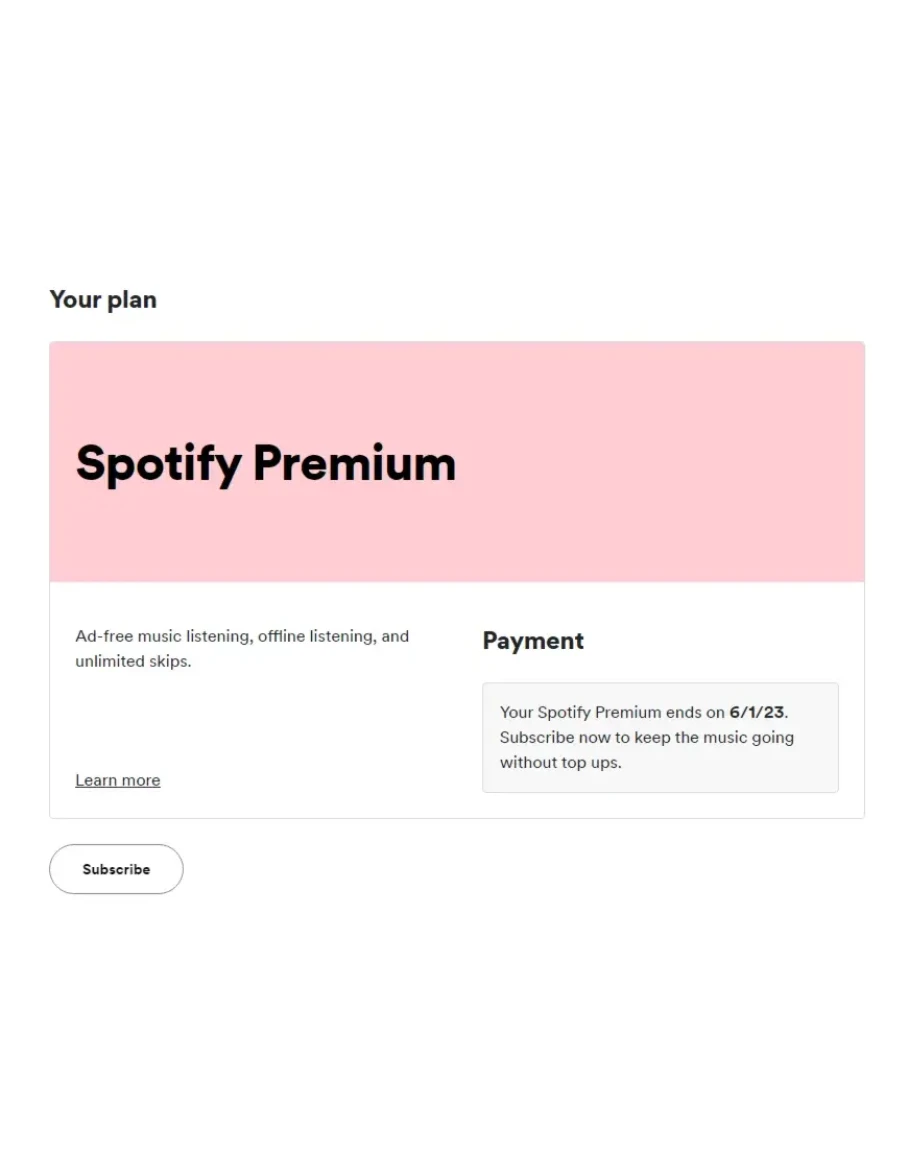910x1155 pixels.
Task: Click the "without top ups" text
Action: pyautogui.click(x=560, y=762)
